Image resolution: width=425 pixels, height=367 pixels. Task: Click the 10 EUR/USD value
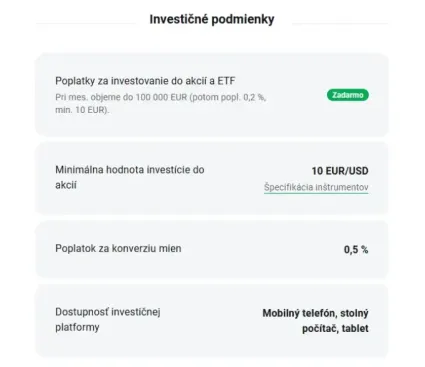[340, 171]
